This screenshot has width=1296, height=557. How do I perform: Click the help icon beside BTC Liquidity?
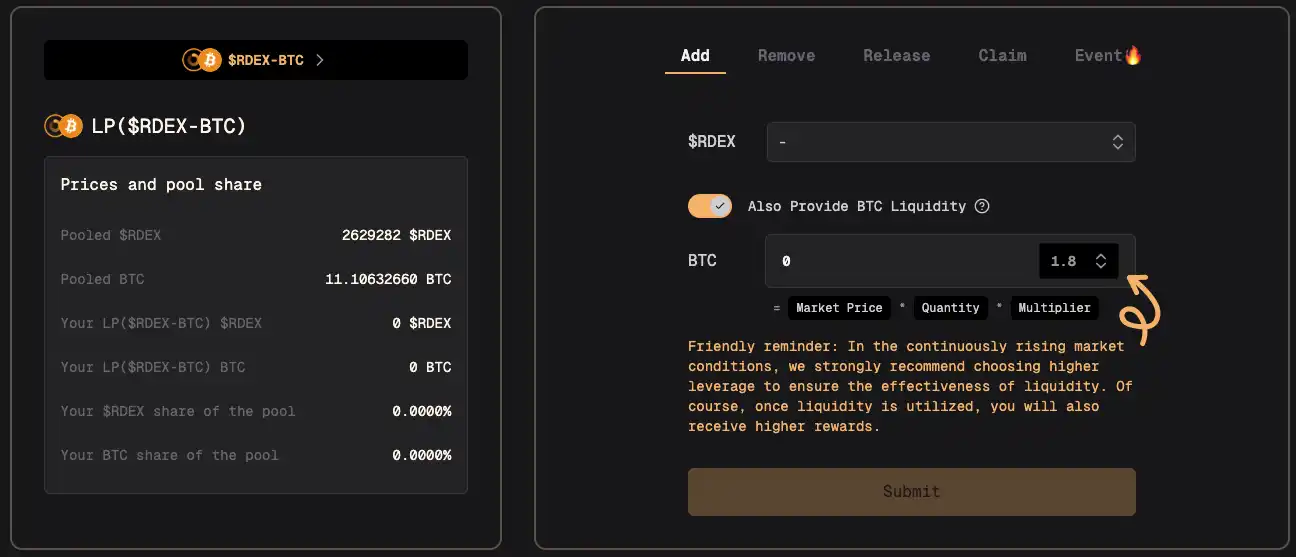click(x=982, y=206)
